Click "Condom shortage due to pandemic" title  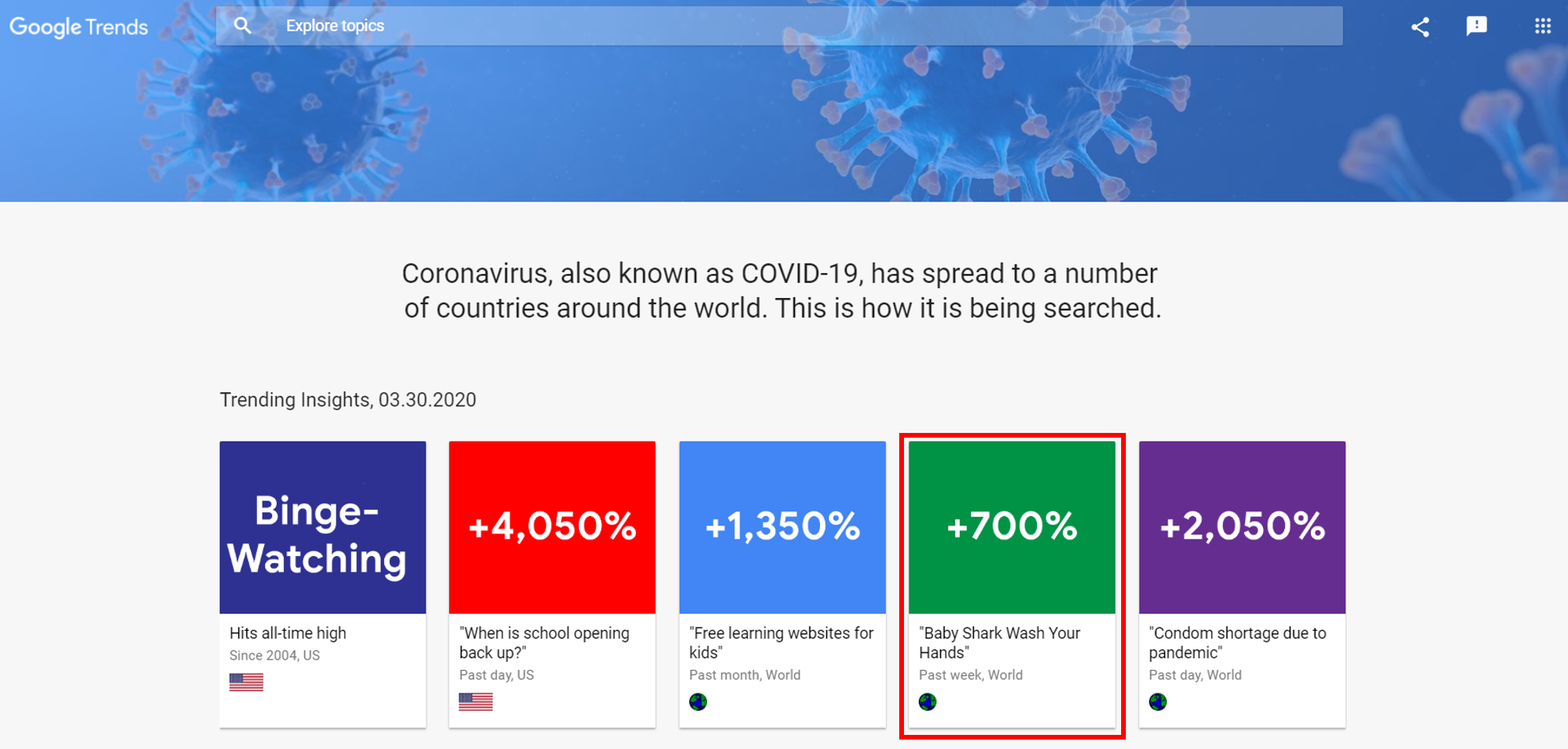pyautogui.click(x=1237, y=642)
